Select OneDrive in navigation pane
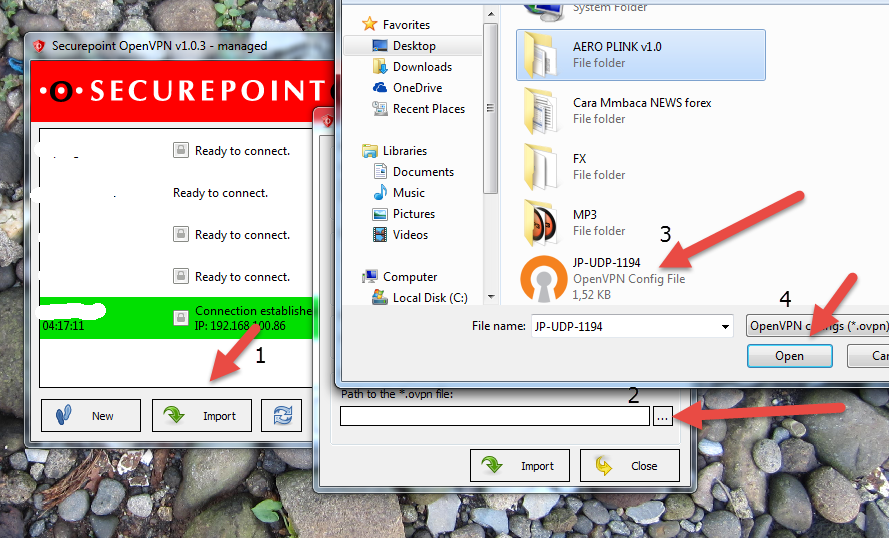The height and width of the screenshot is (538, 889). point(407,88)
